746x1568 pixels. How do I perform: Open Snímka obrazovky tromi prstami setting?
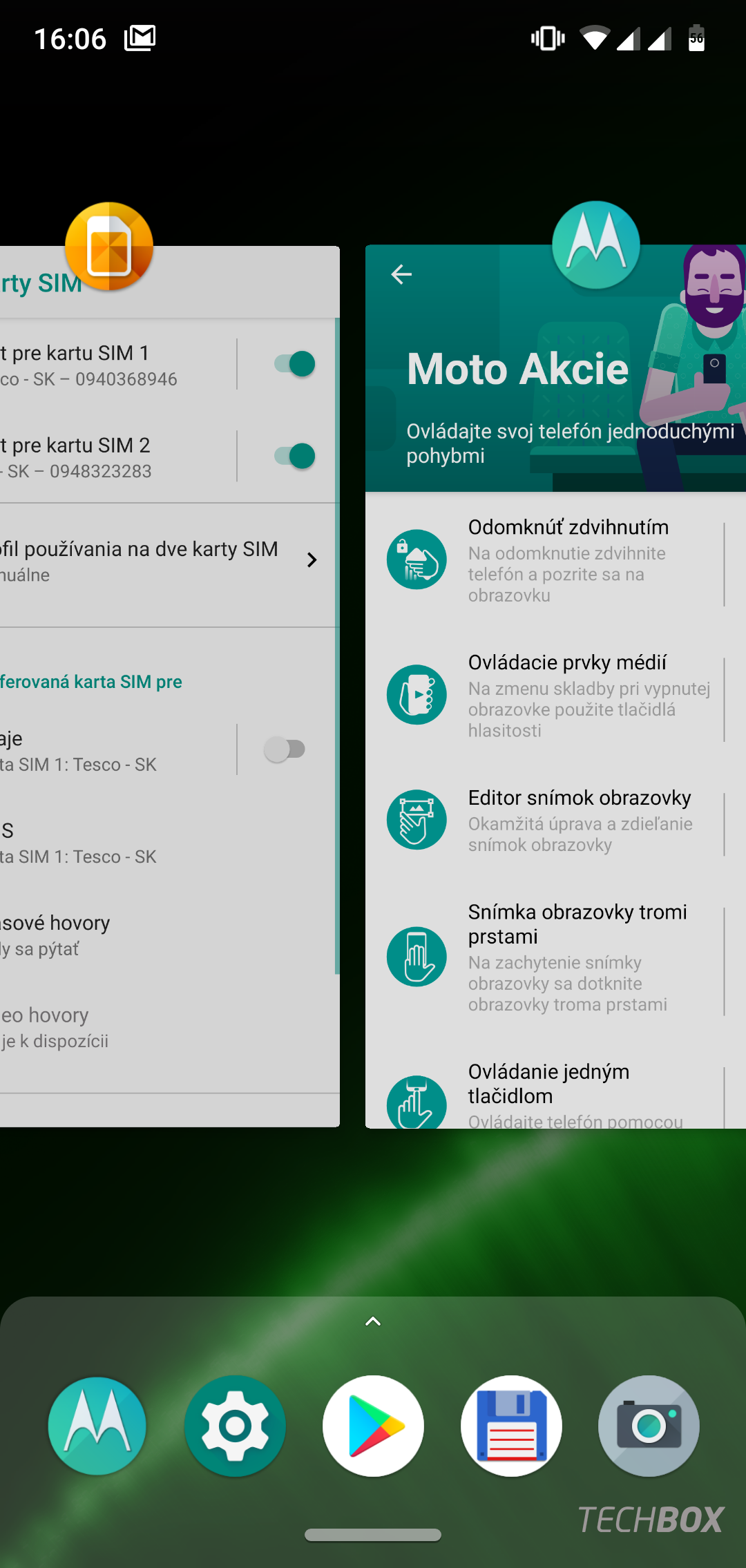coord(555,957)
